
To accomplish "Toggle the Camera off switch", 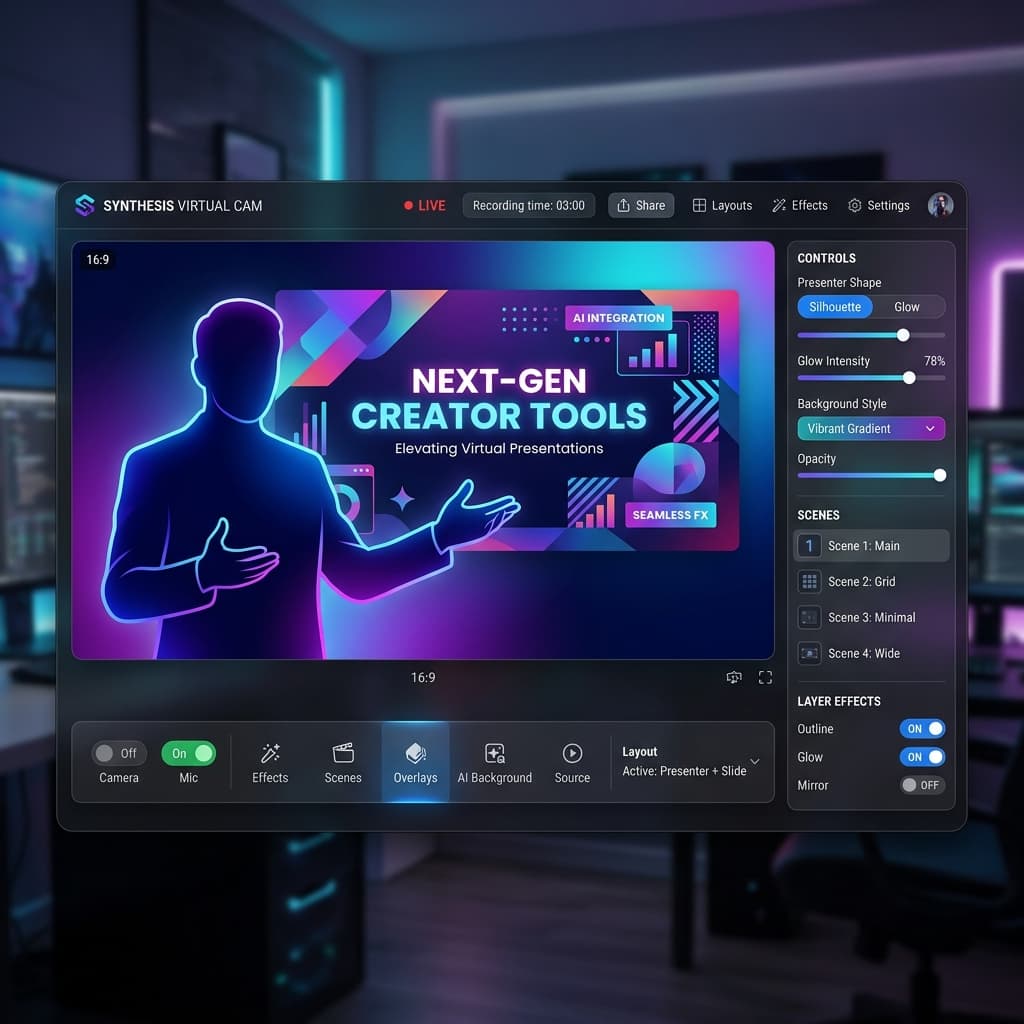I will coord(118,753).
